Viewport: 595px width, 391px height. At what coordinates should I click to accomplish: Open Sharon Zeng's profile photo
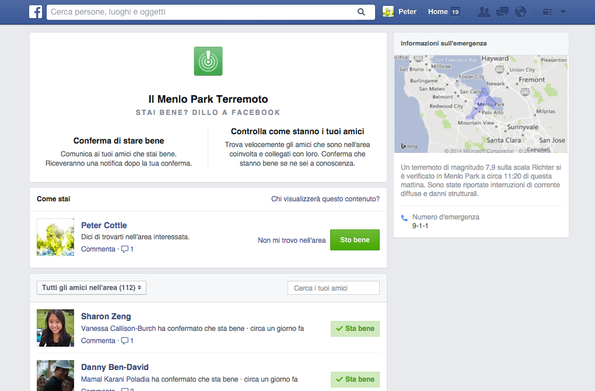(x=55, y=328)
